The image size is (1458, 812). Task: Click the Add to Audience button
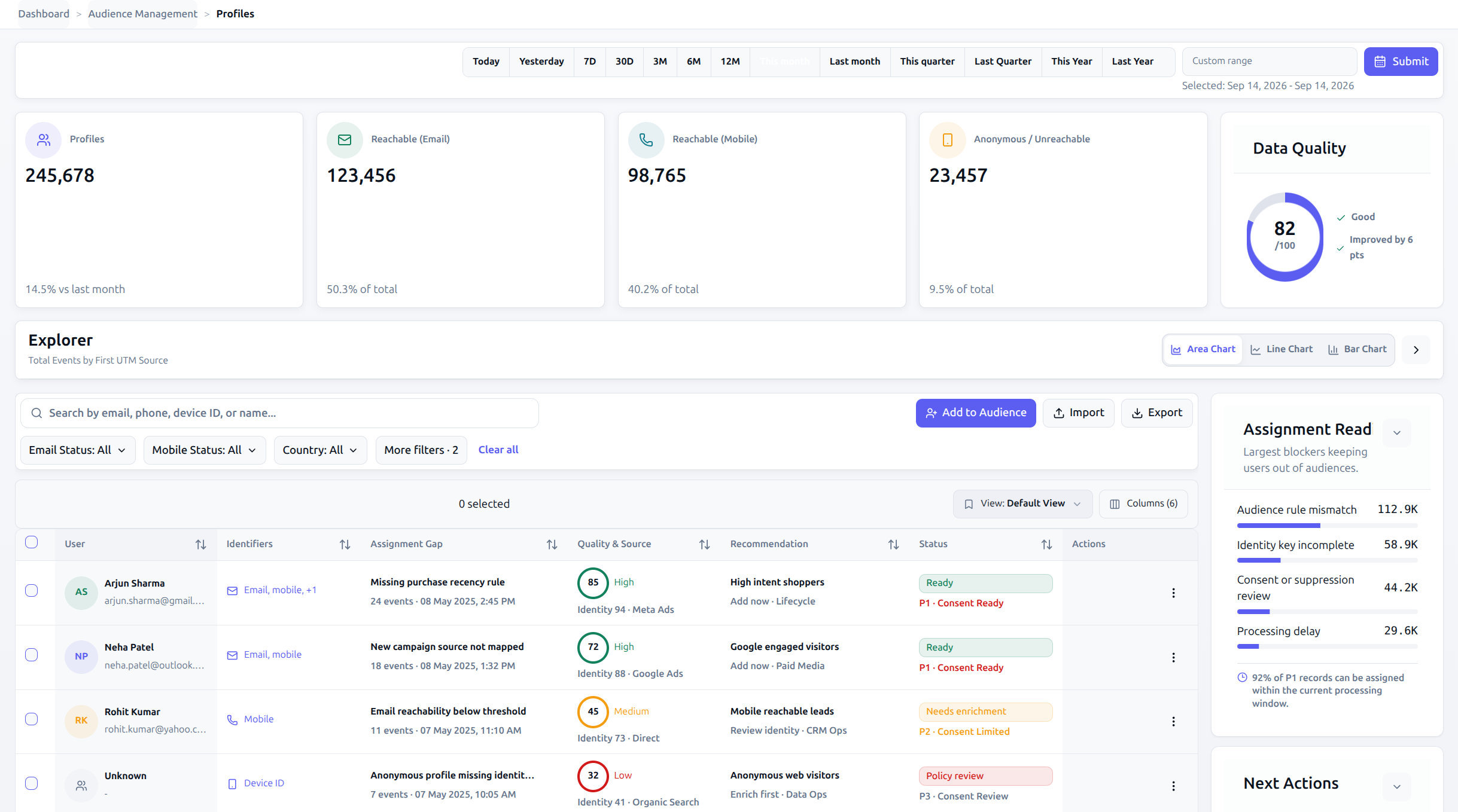click(x=976, y=413)
